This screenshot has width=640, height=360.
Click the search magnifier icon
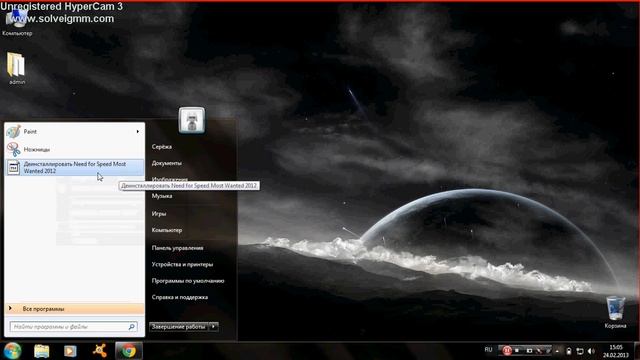coord(131,327)
